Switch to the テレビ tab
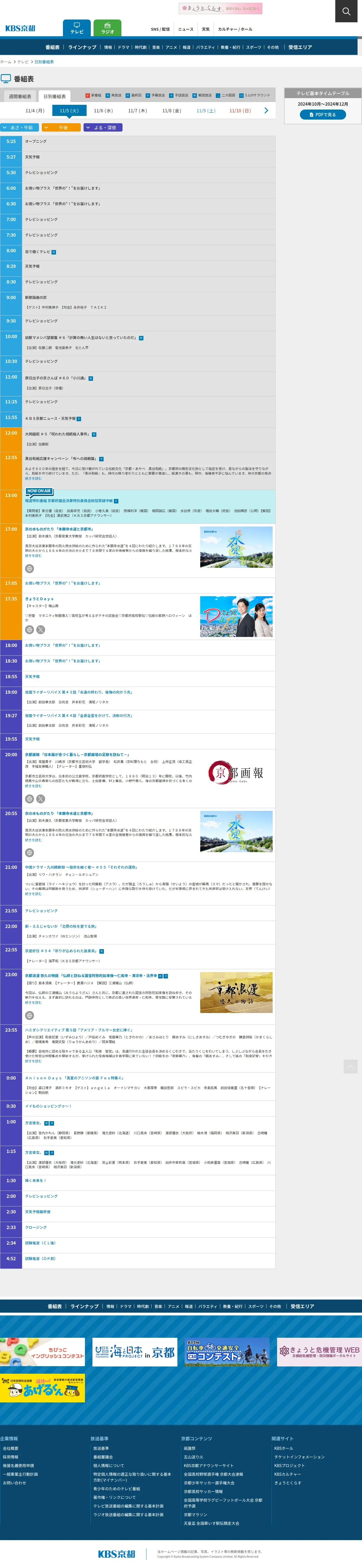 click(77, 28)
